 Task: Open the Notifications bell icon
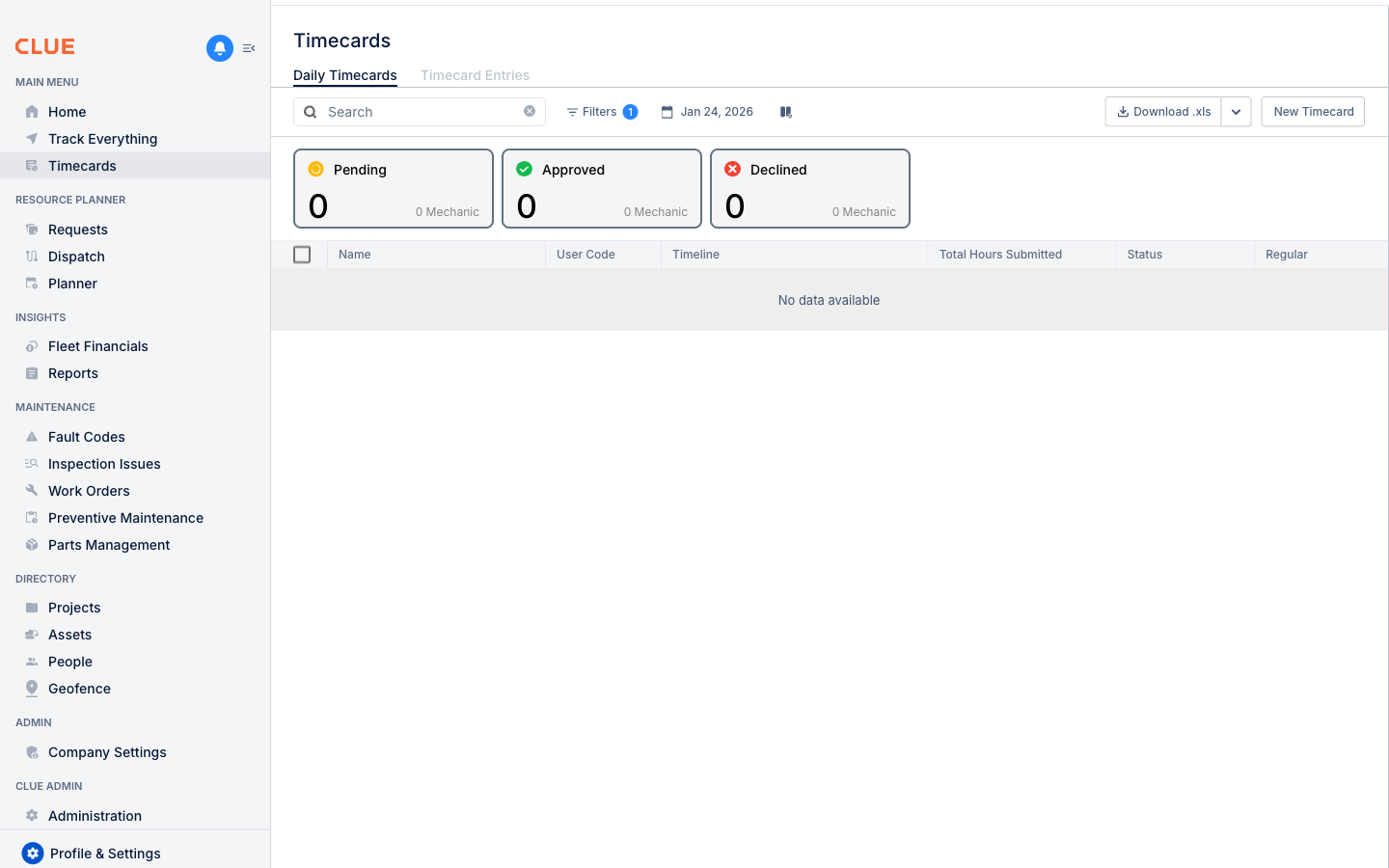pyautogui.click(x=219, y=48)
